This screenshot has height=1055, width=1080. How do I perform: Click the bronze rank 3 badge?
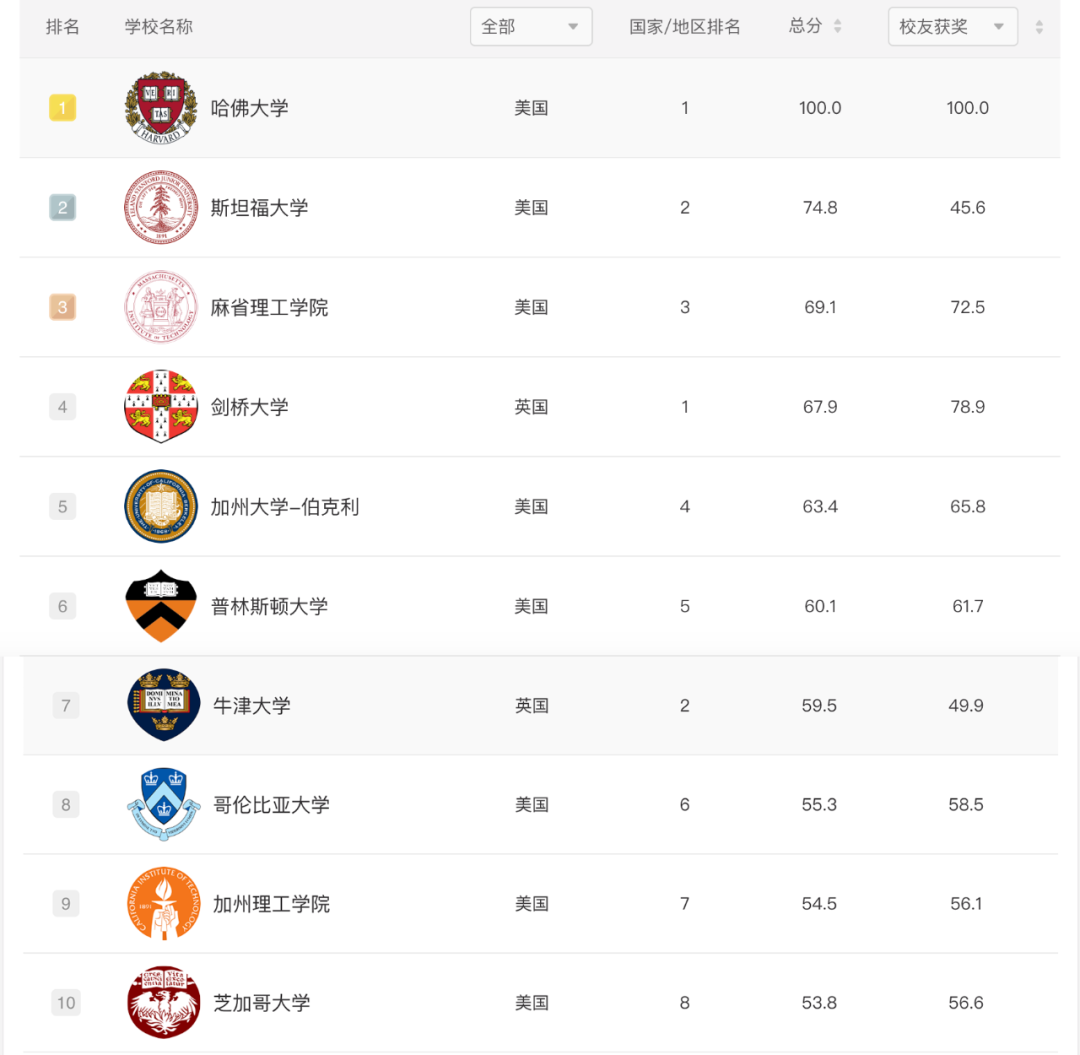[x=62, y=307]
